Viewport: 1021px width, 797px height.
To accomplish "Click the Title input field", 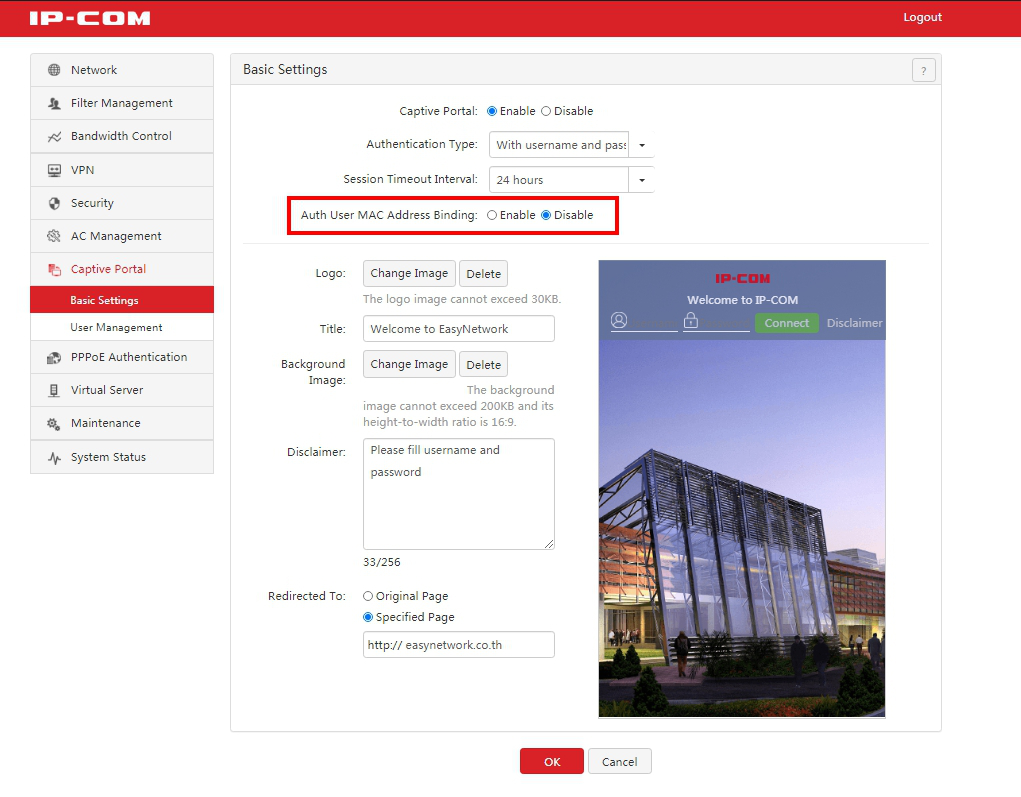I will pyautogui.click(x=458, y=329).
